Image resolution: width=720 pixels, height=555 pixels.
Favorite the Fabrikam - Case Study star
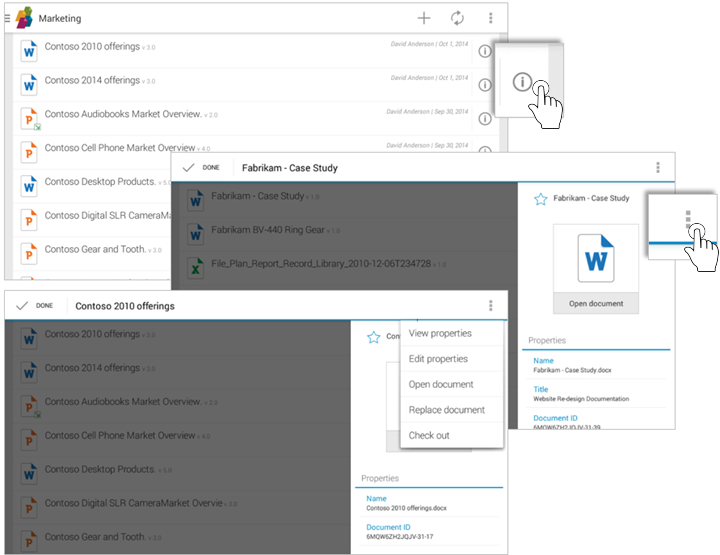click(541, 199)
